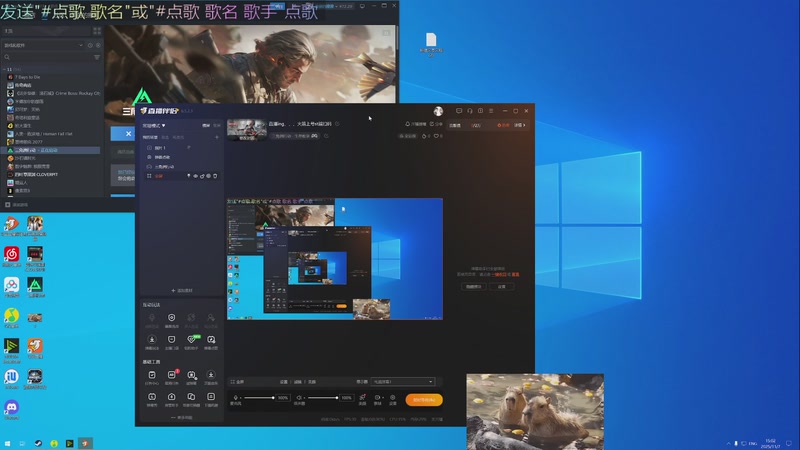Click the headset support icon in streaming app
This screenshot has height=450, width=800.
click(x=469, y=111)
